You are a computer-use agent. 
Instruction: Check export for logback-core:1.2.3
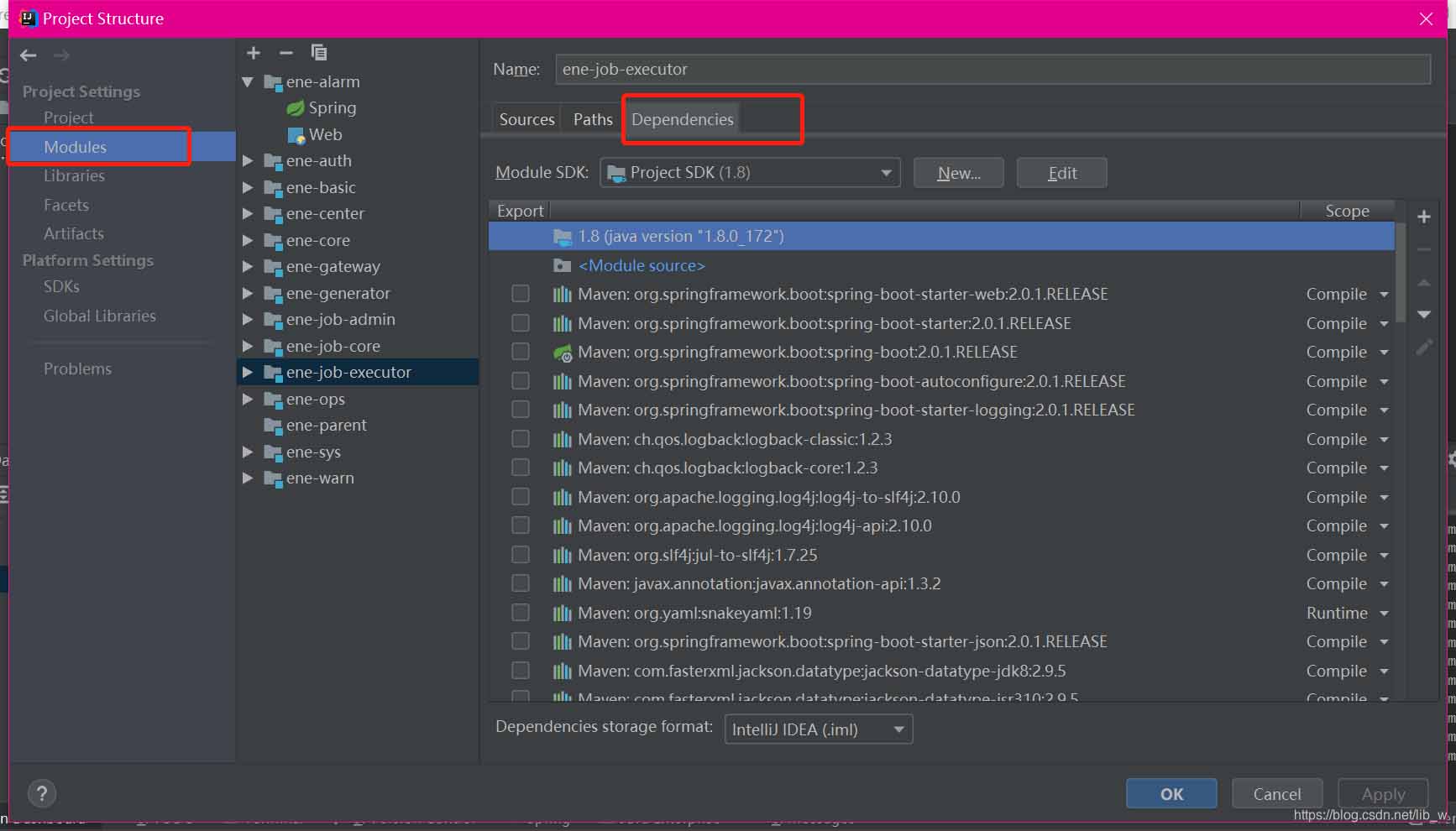coord(521,468)
